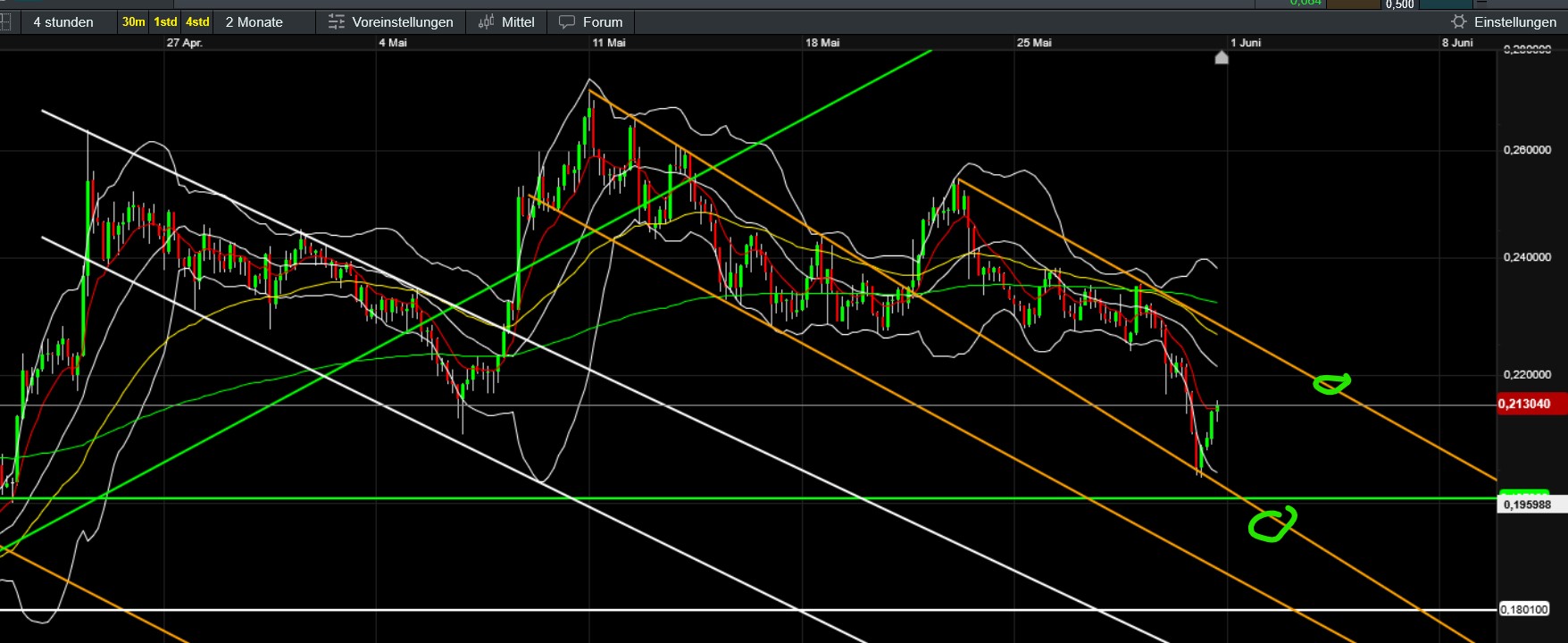This screenshot has height=643, width=1568.
Task: Click the red current price label 0,213040
Action: pyautogui.click(x=1530, y=404)
